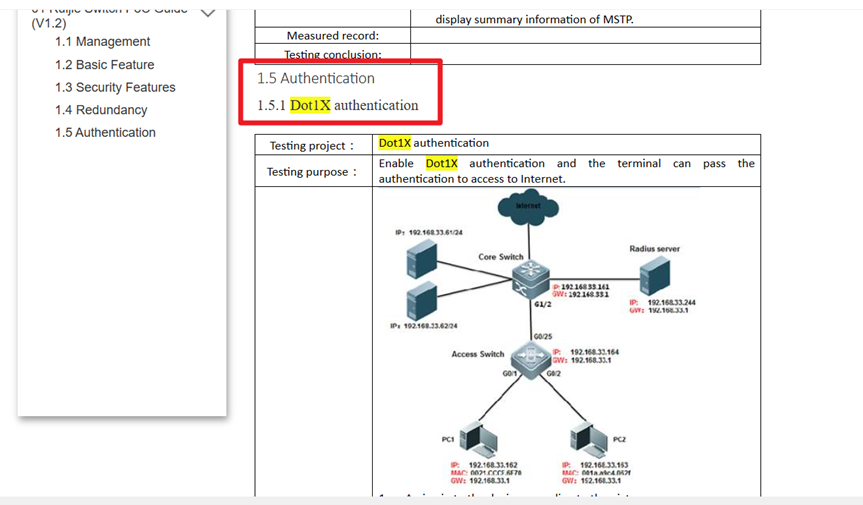
Task: Click the 1.5 Authentication document heading
Action: (x=316, y=79)
